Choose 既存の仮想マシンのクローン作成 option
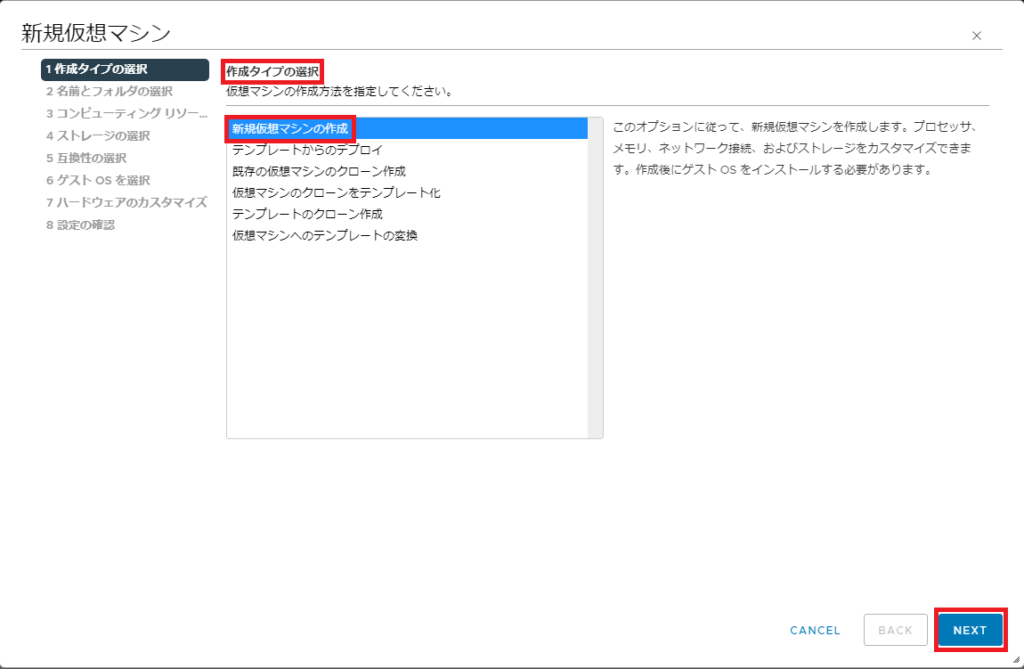This screenshot has width=1024, height=669. pos(407,171)
